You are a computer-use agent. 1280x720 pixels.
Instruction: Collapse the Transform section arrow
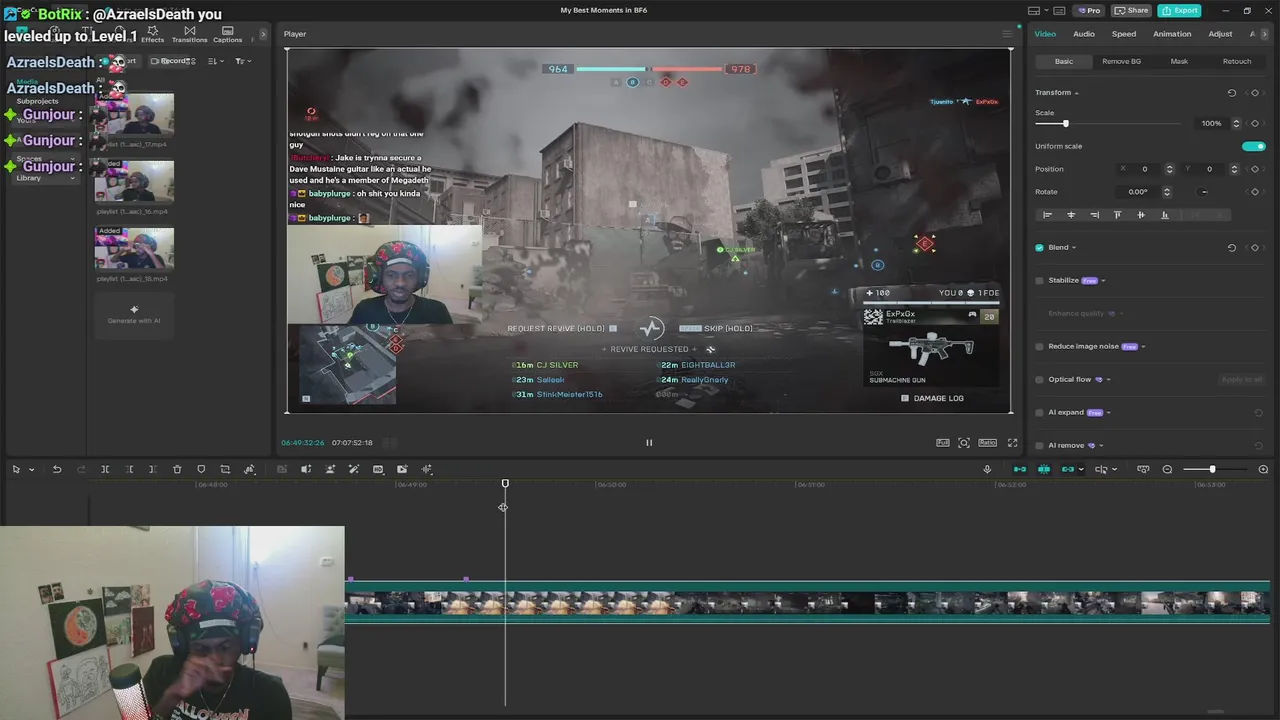click(1076, 93)
